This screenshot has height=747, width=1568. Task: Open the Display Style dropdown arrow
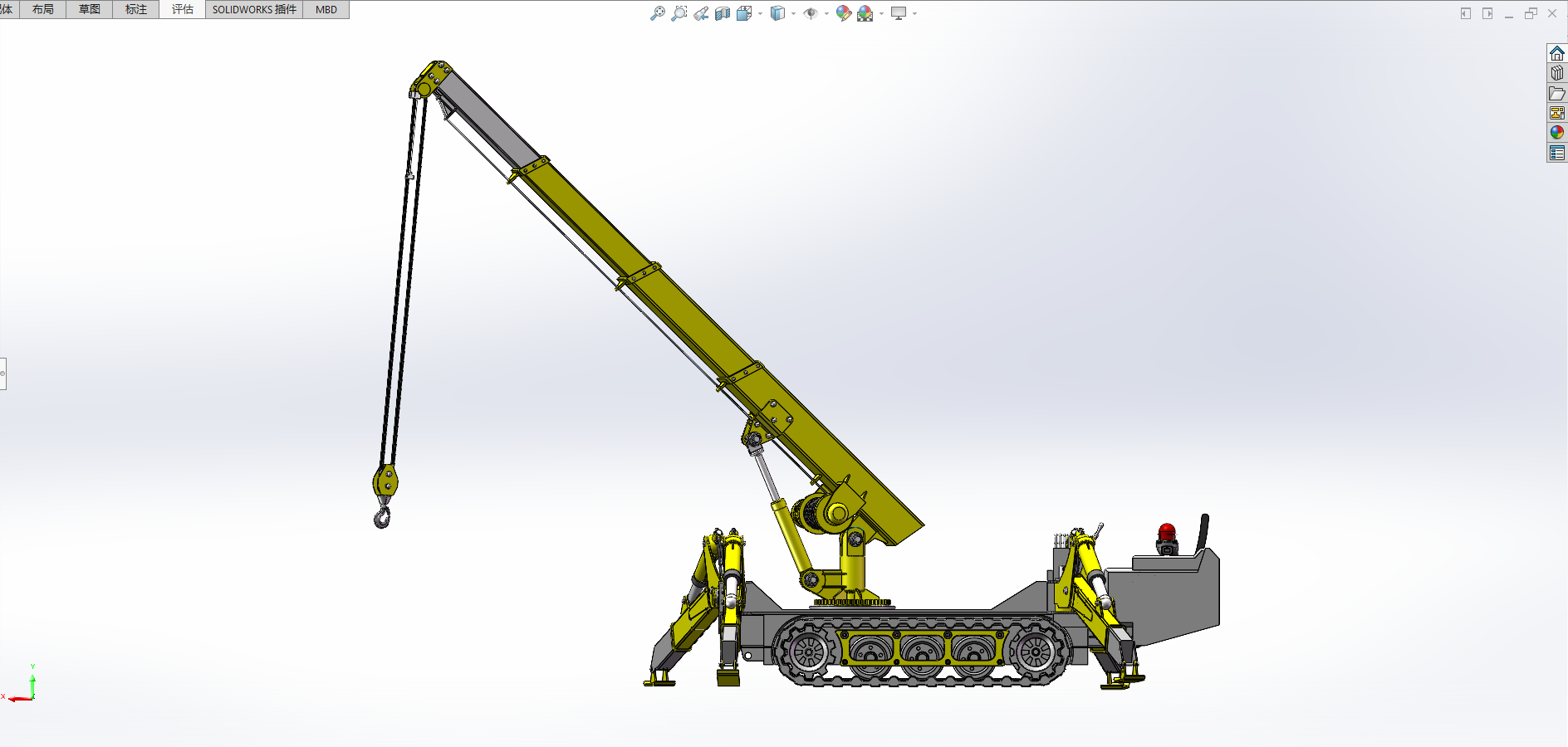[793, 13]
